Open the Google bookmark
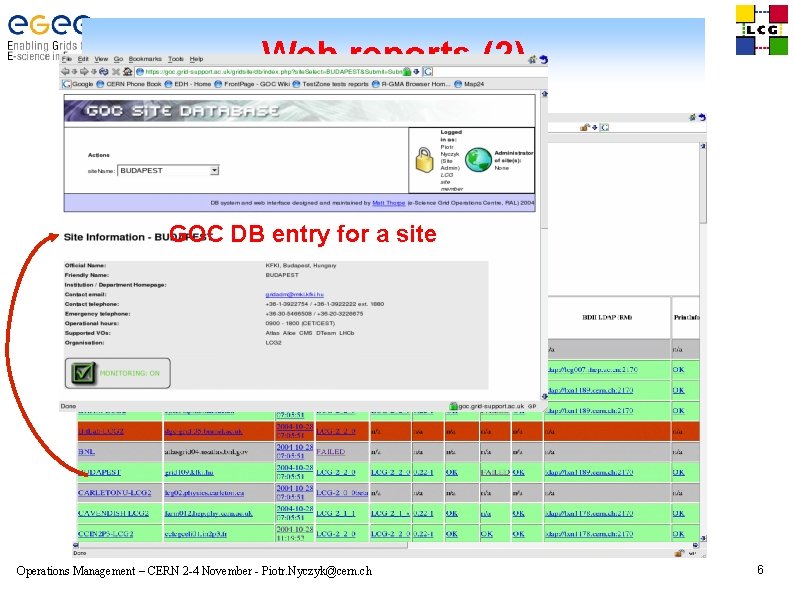This screenshot has width=794, height=595. (x=78, y=84)
